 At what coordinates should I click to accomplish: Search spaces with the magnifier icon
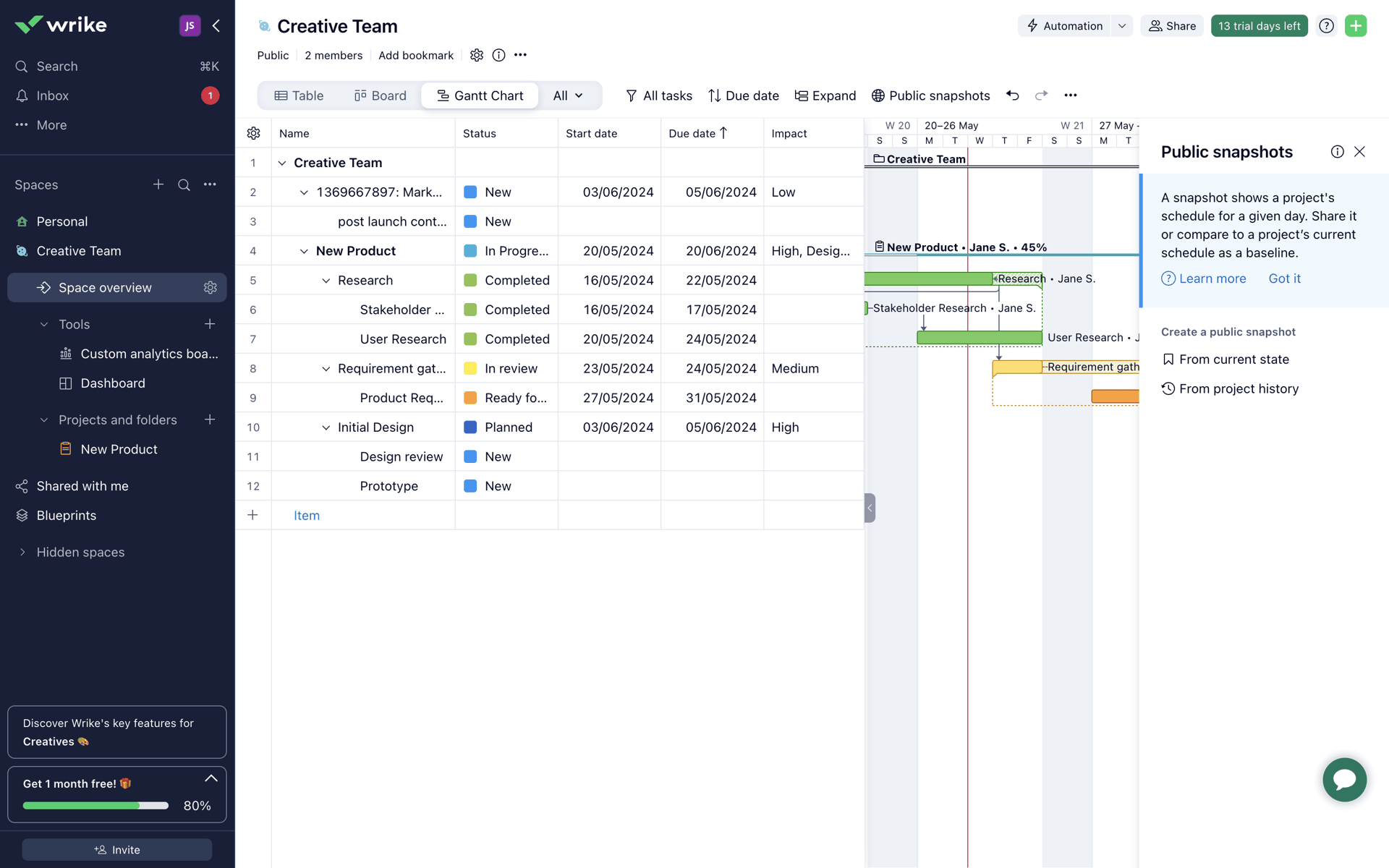tap(184, 184)
